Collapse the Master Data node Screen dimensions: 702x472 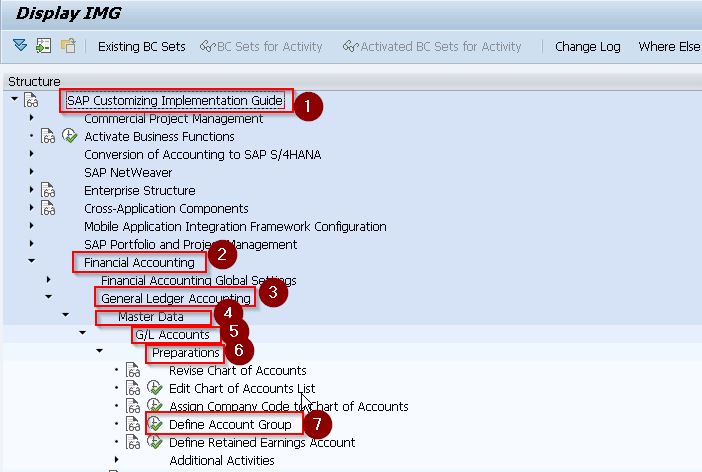click(65, 315)
